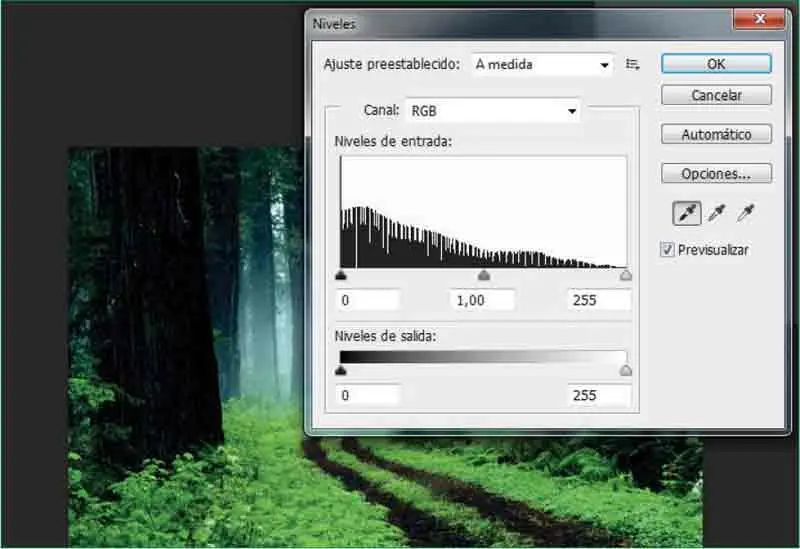The width and height of the screenshot is (800, 549).
Task: Click the input highlights white slider
Action: click(626, 275)
